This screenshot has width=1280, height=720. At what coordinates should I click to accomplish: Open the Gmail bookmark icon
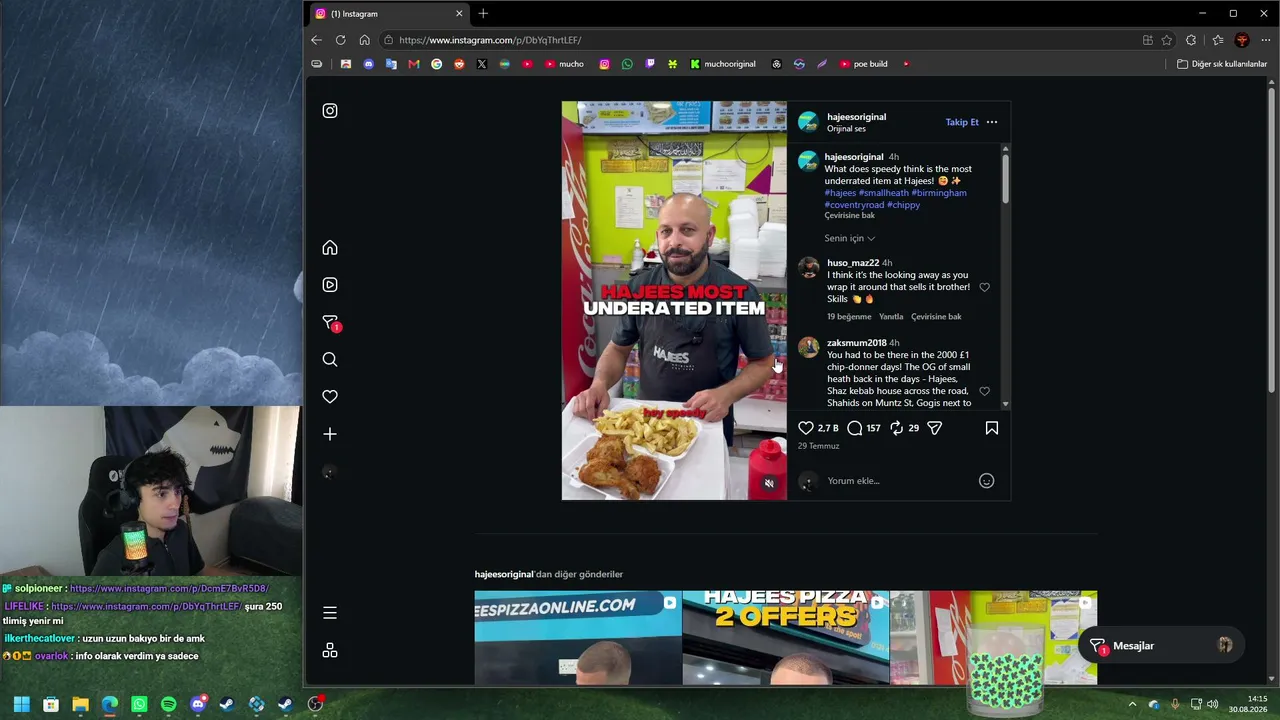click(413, 64)
